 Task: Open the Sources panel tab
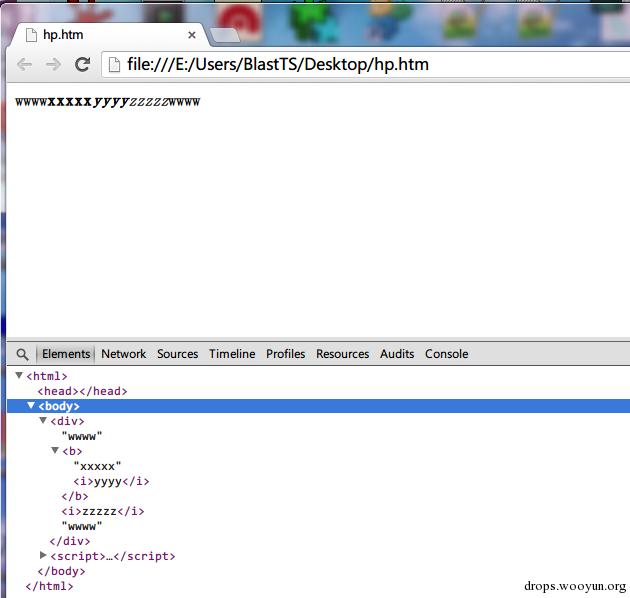[x=177, y=354]
